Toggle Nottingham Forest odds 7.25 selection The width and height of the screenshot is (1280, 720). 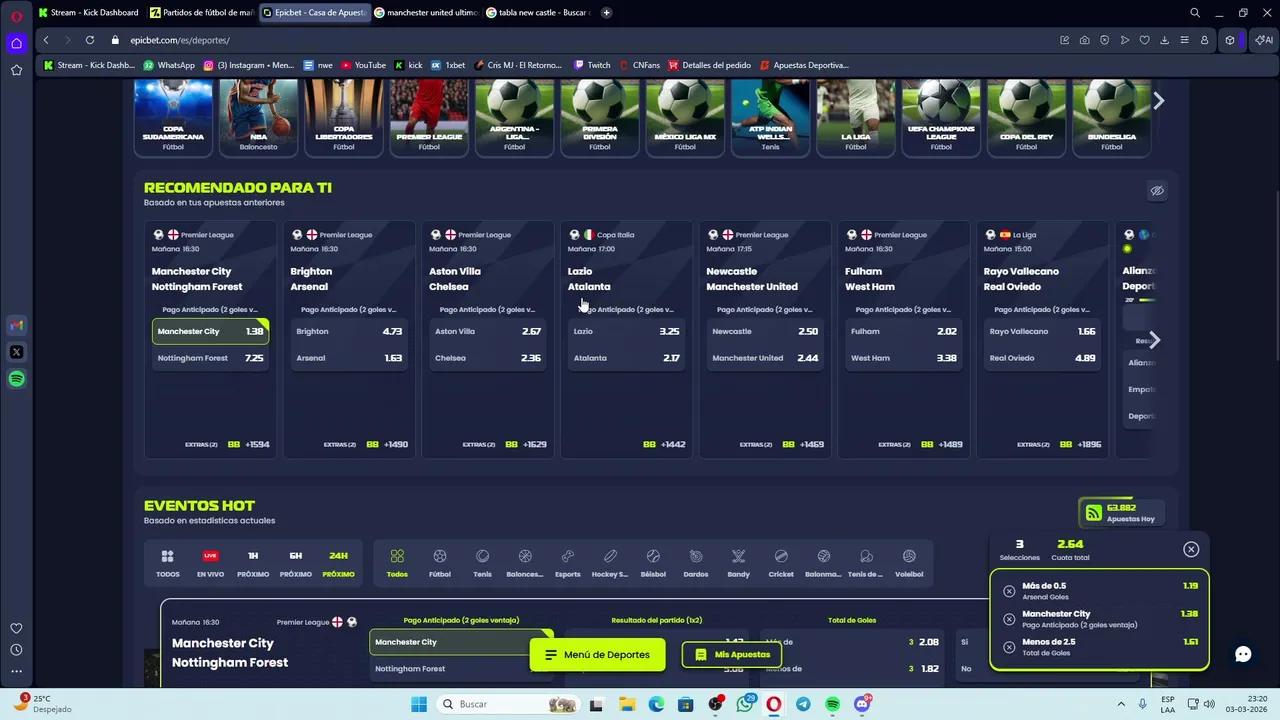(210, 358)
